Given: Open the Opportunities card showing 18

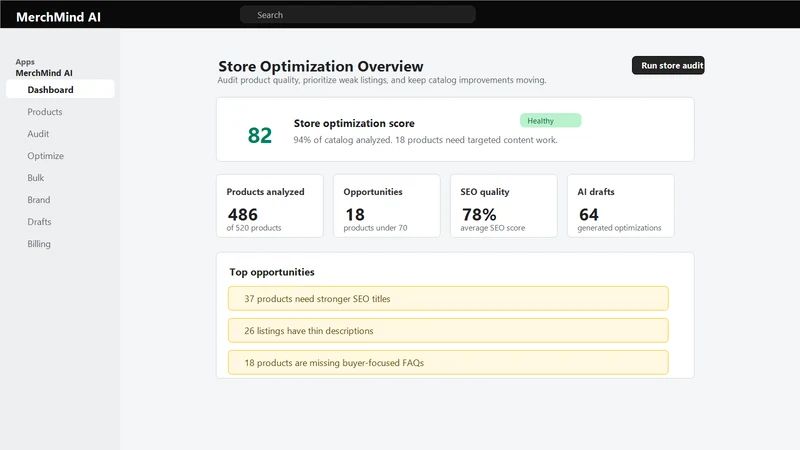Looking at the screenshot, I should pyautogui.click(x=387, y=206).
